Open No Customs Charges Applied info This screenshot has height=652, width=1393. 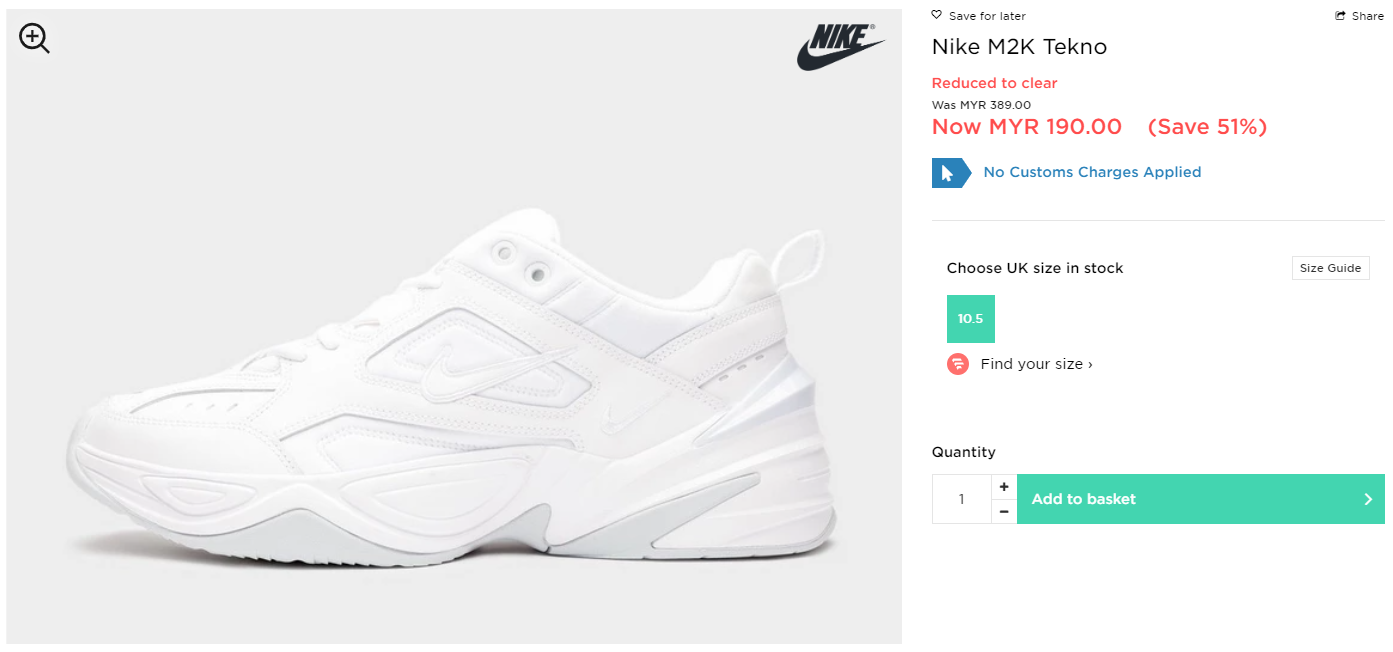pos(1092,172)
